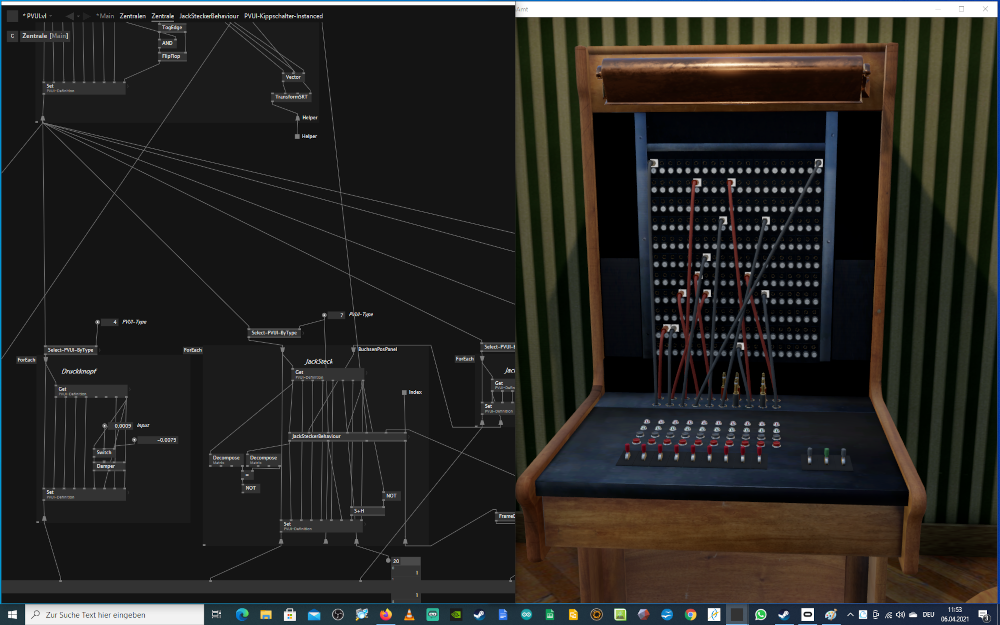This screenshot has height=625, width=1000.
Task: Expand the Damper node in Druckknopf
Action: click(x=105, y=466)
